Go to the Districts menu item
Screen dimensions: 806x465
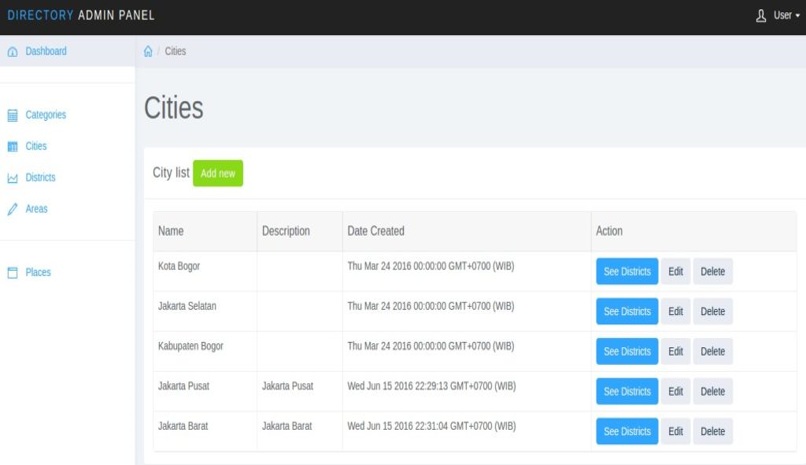[x=40, y=178]
